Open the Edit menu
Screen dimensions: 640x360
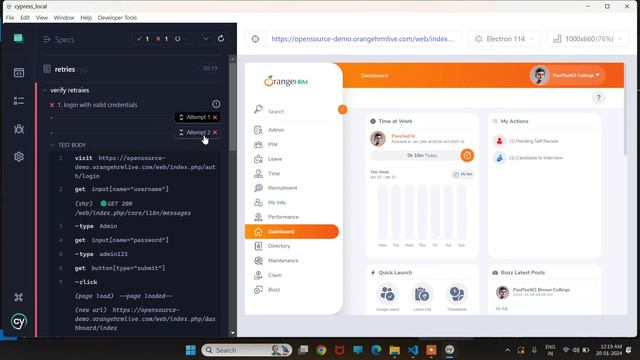point(25,18)
